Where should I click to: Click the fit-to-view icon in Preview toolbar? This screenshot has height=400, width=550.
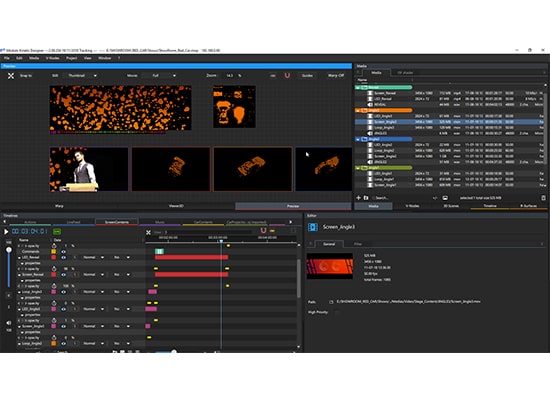click(11, 76)
